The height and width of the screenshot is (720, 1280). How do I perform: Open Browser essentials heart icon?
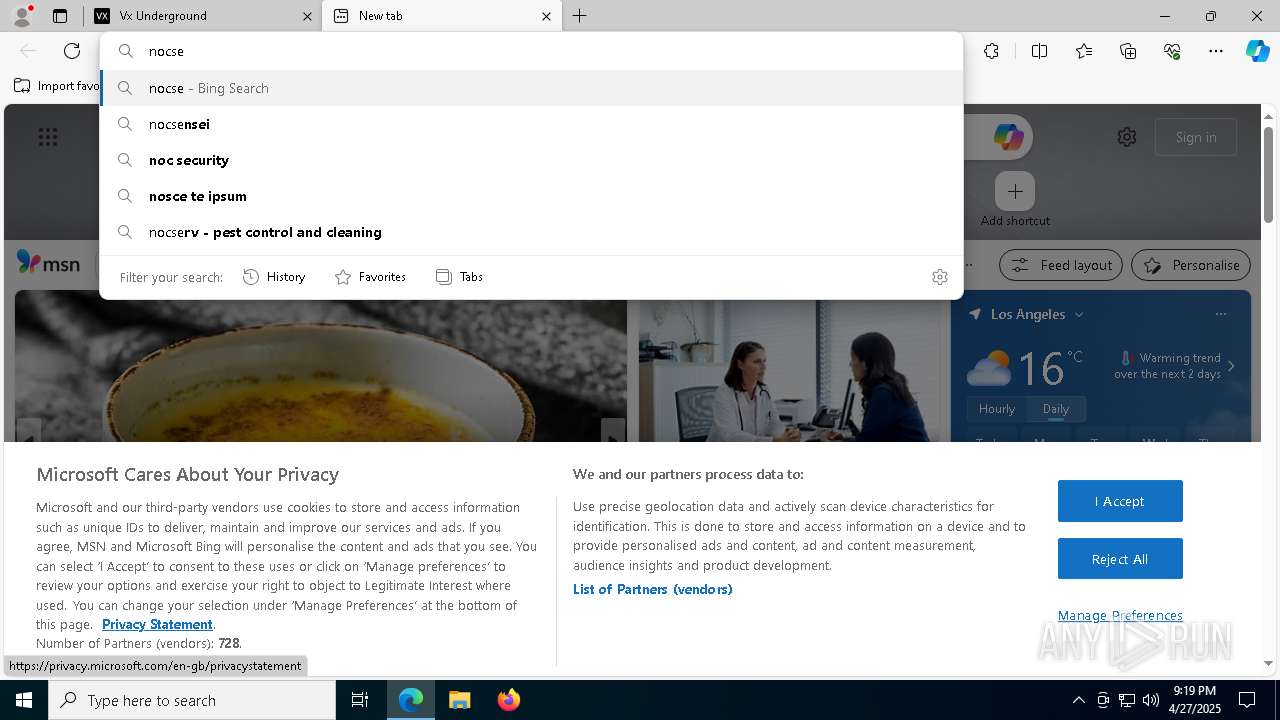pyautogui.click(x=1172, y=51)
